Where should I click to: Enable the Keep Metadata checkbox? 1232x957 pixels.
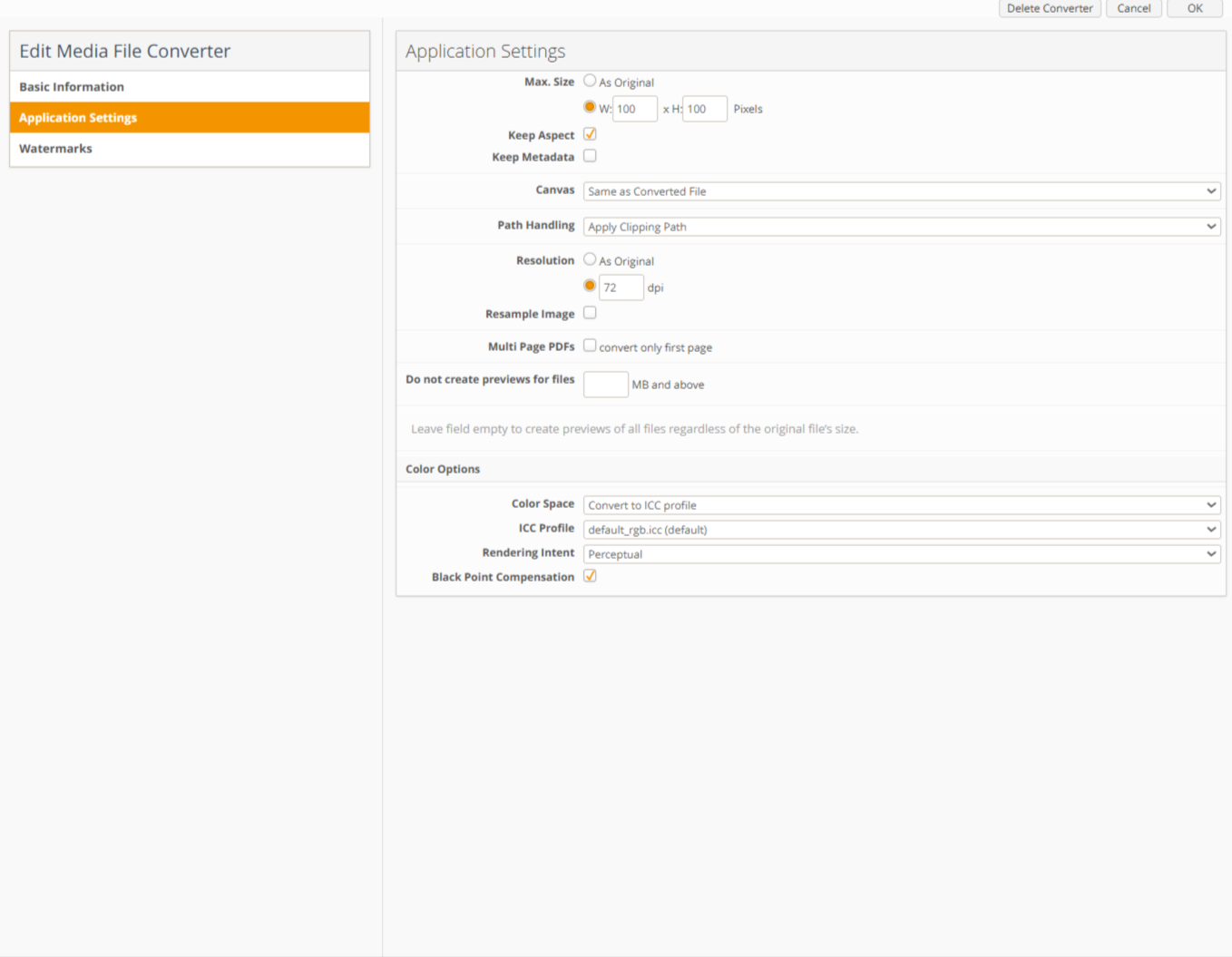click(590, 156)
